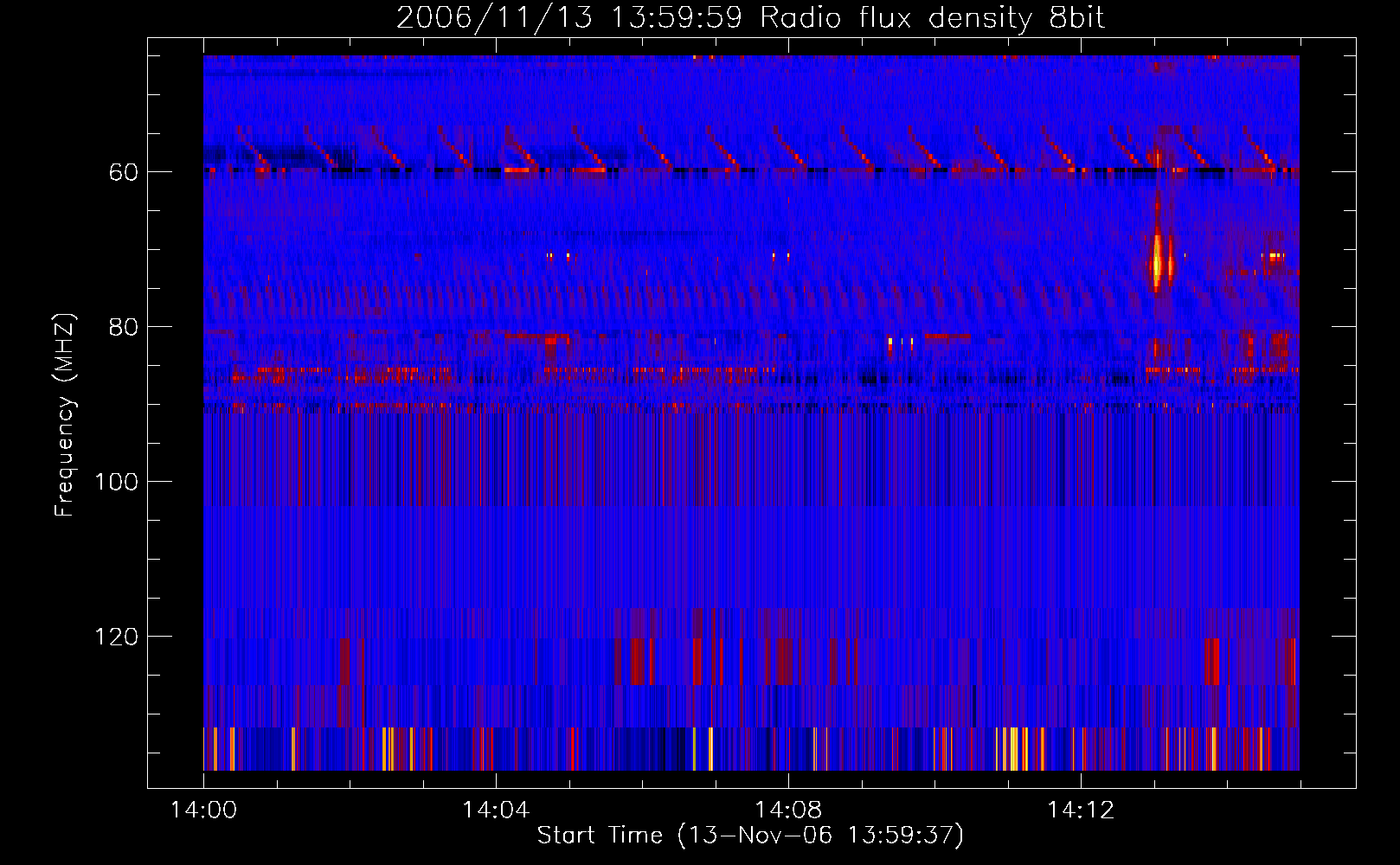The width and height of the screenshot is (1400, 865).
Task: Click the 'Start Time (13-Nov-06 13:59:37)' x-axis label
Action: (750, 836)
